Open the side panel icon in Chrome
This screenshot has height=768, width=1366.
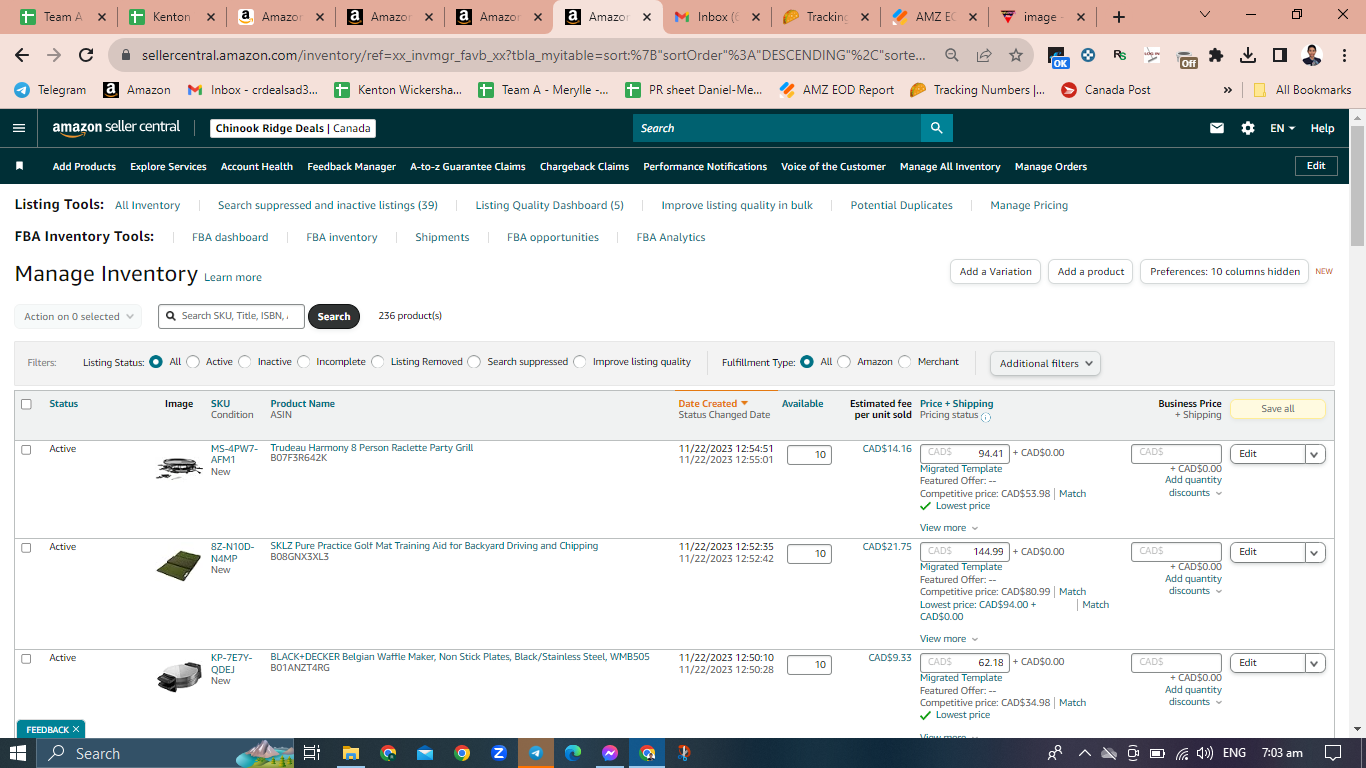pos(1280,56)
